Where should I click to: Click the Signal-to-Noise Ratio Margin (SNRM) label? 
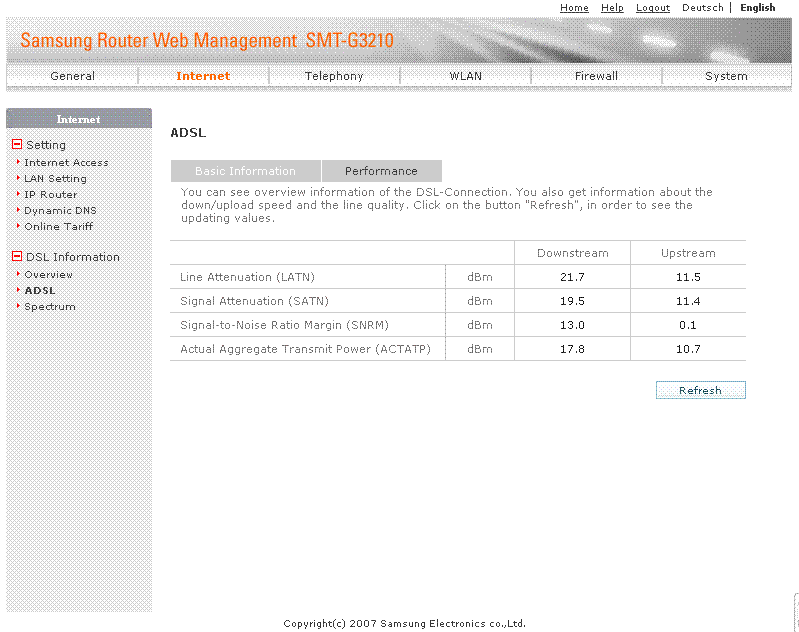click(284, 325)
